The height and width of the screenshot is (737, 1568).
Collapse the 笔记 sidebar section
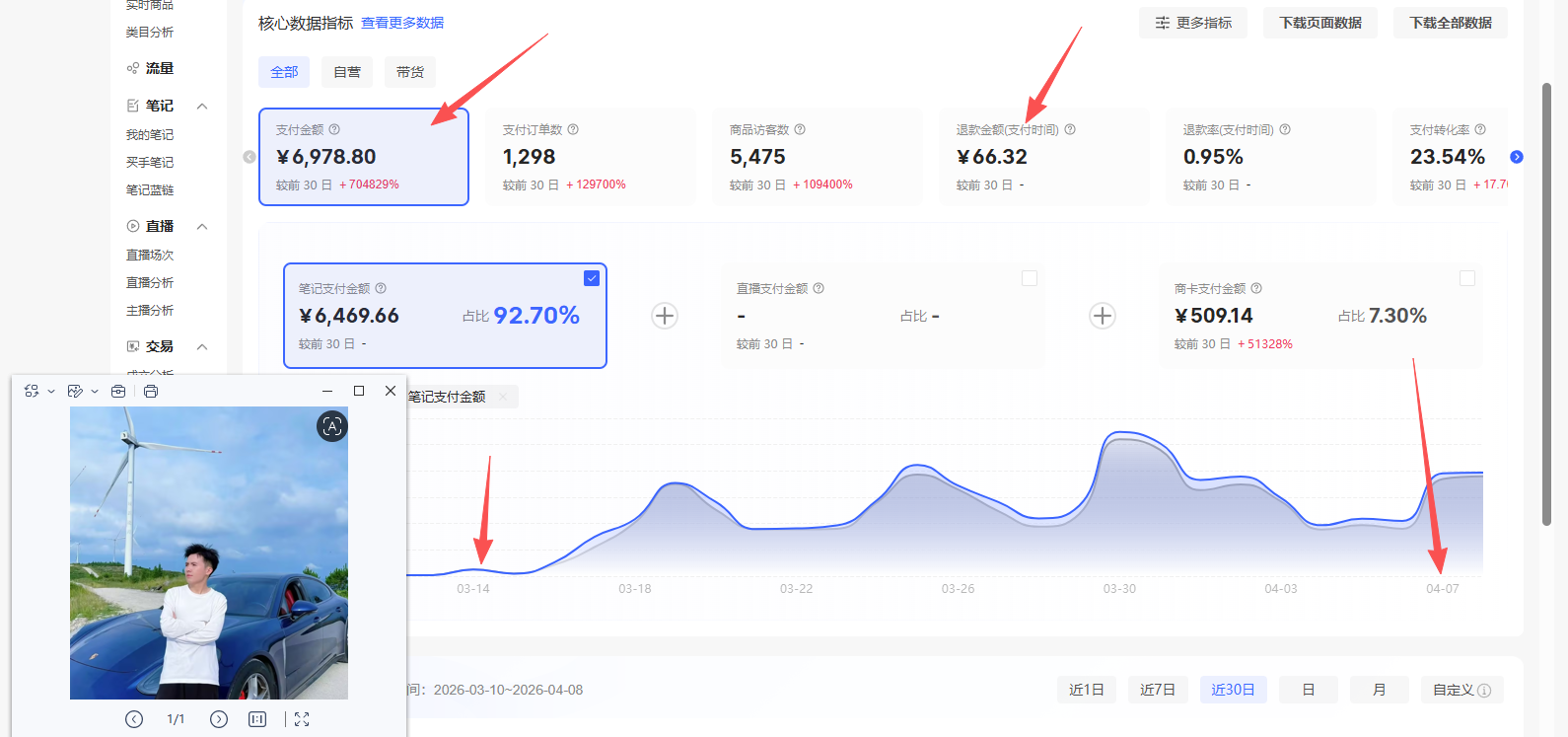[202, 107]
